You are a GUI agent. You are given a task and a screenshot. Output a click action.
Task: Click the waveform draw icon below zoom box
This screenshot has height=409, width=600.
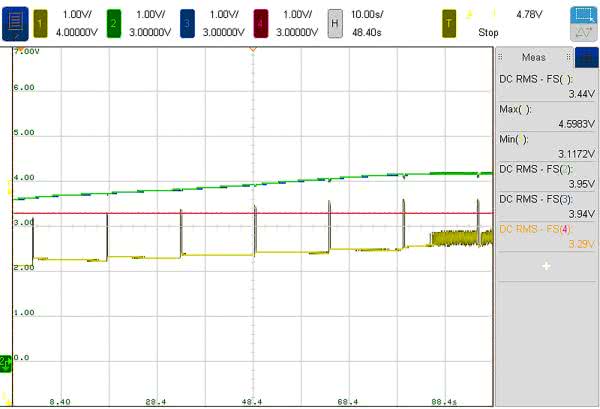(x=582, y=35)
